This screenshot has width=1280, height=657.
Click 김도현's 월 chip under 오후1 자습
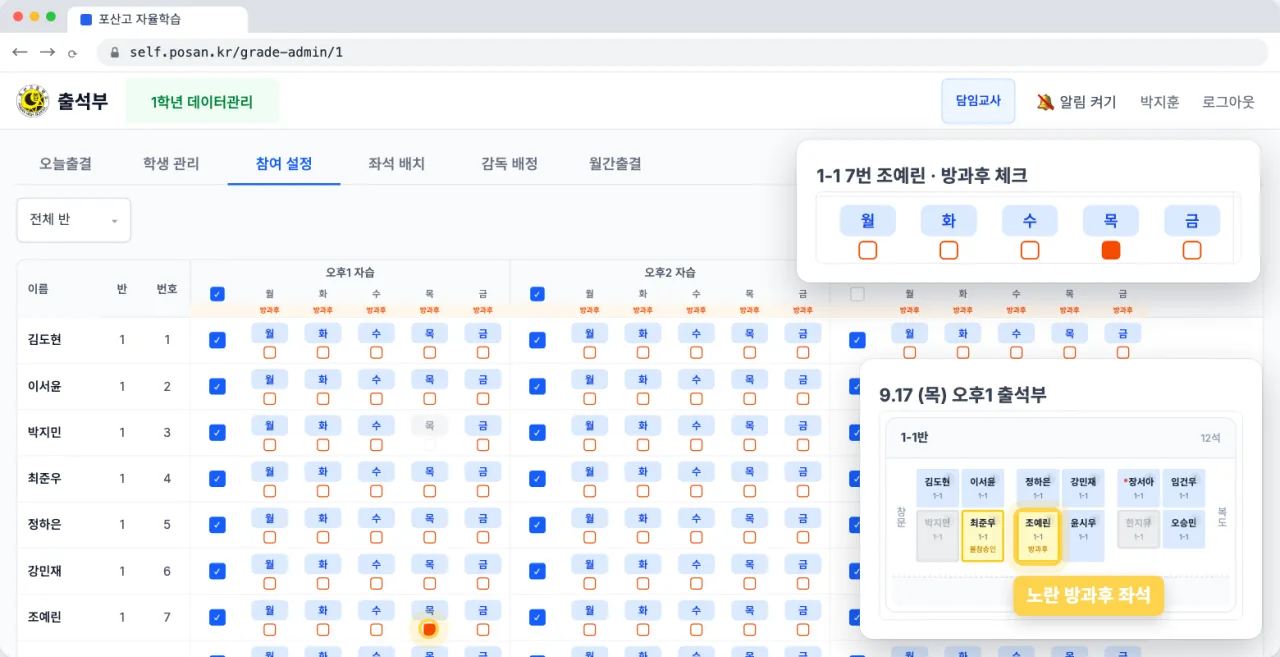pos(270,334)
